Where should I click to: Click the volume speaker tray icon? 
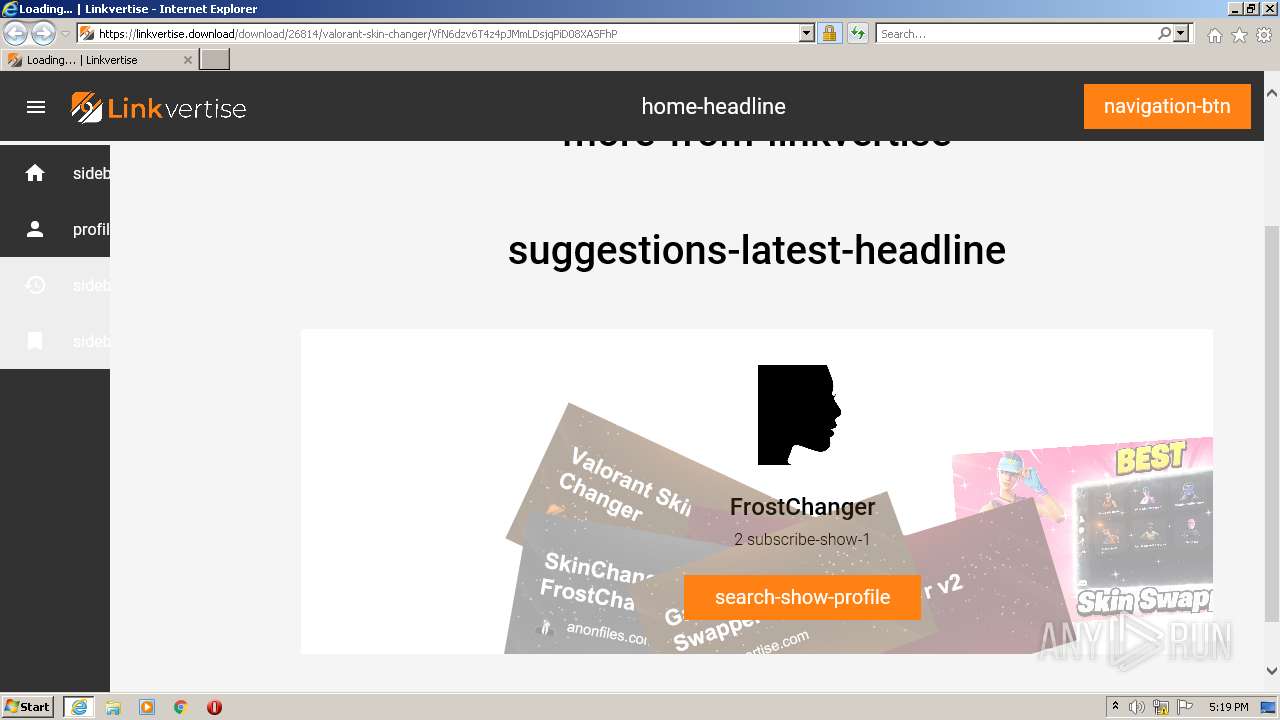pos(1137,707)
